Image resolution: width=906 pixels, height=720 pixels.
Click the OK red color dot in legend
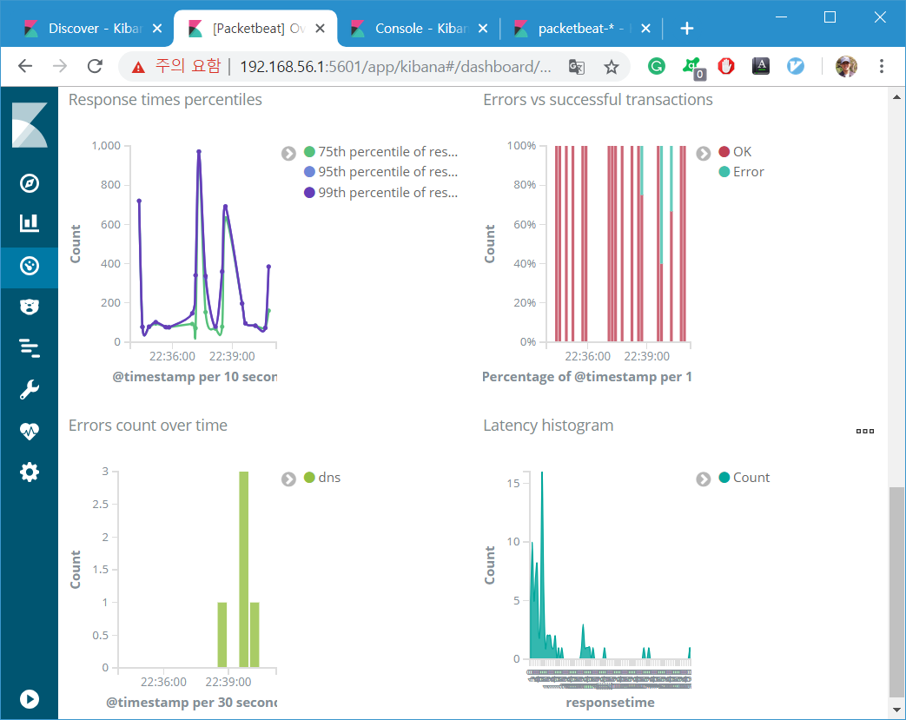[x=724, y=151]
